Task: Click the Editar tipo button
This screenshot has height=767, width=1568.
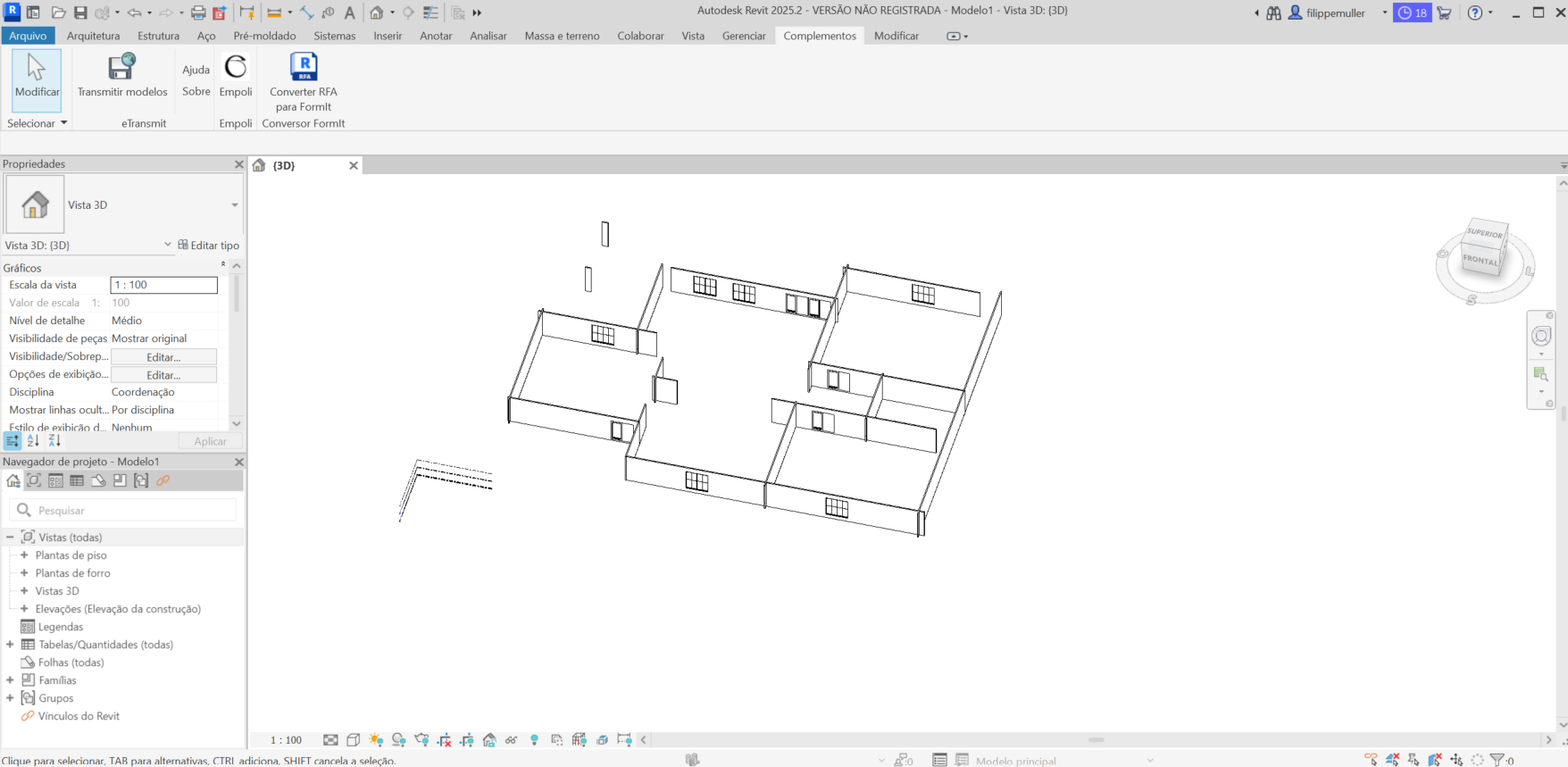Action: (x=209, y=245)
